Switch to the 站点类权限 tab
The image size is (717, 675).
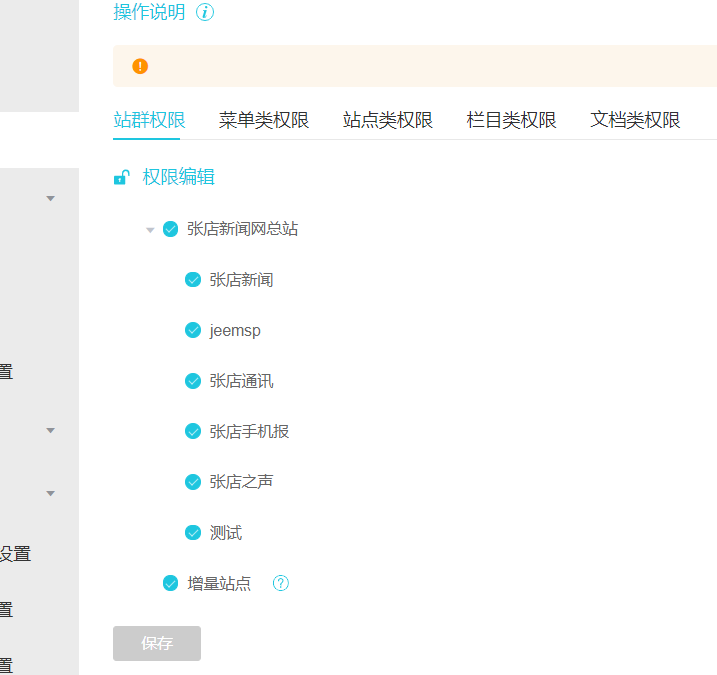pos(388,120)
